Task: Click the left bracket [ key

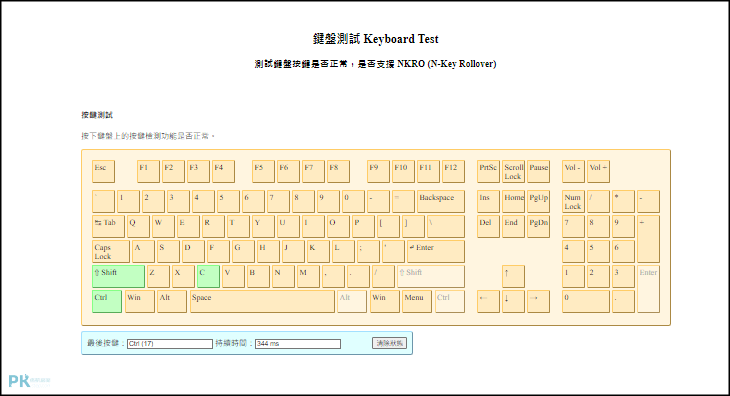Action: click(388, 227)
